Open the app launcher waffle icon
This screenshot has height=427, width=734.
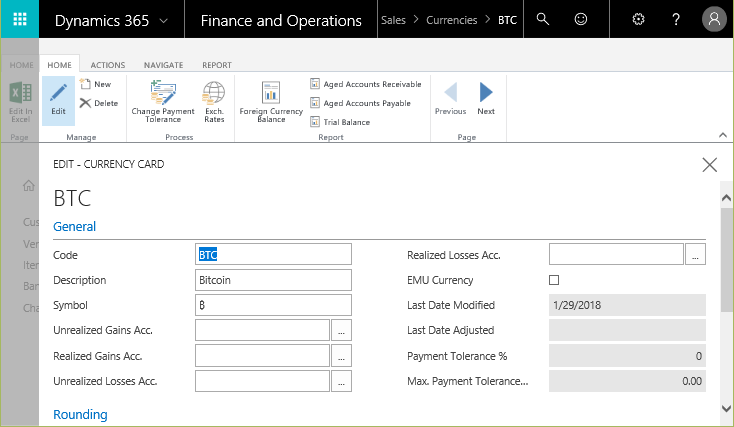[20, 20]
